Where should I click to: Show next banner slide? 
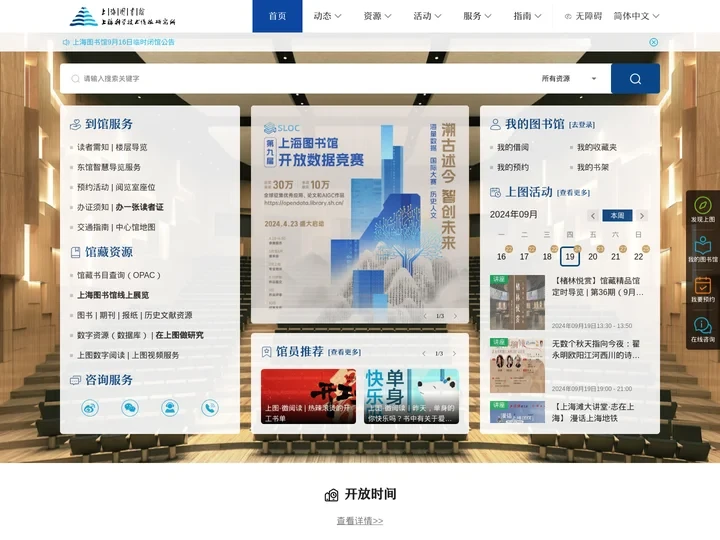point(455,316)
